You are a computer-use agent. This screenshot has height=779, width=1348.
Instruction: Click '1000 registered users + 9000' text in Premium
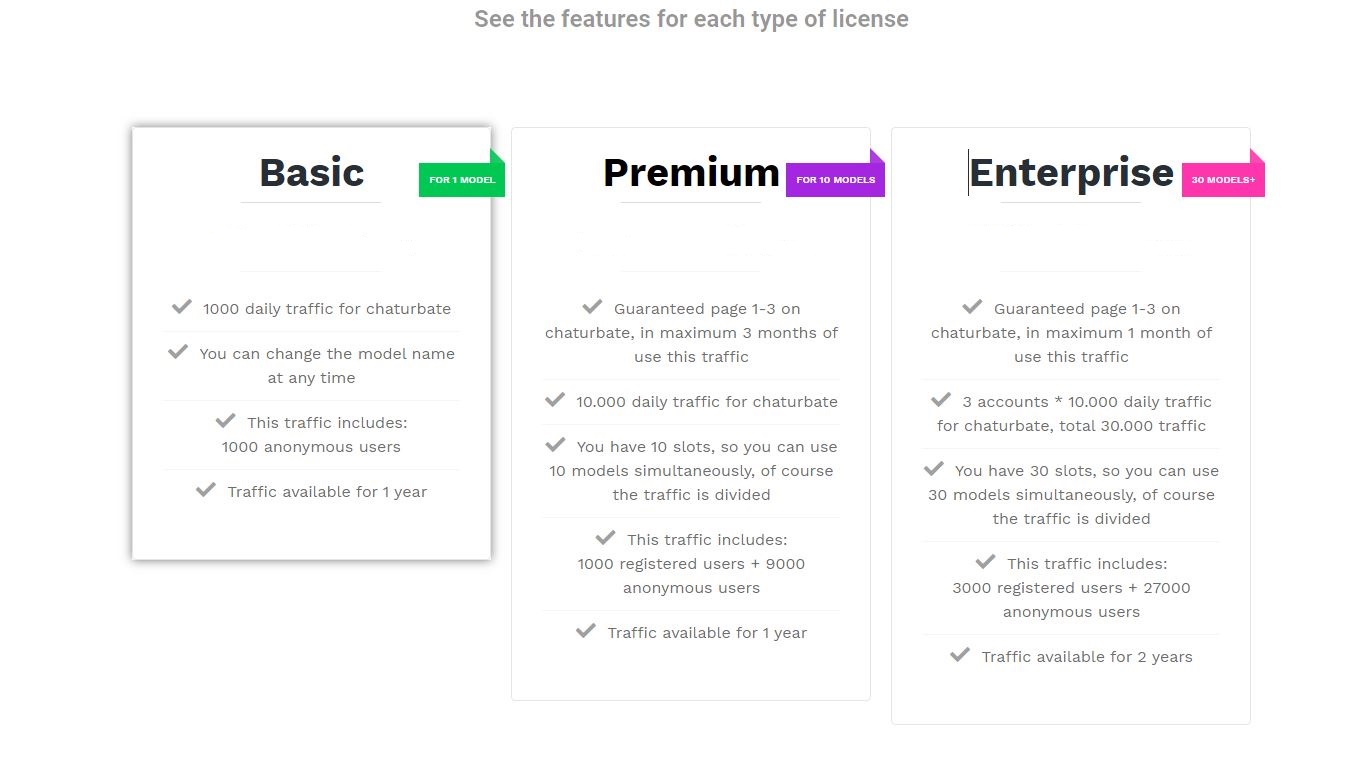point(691,564)
